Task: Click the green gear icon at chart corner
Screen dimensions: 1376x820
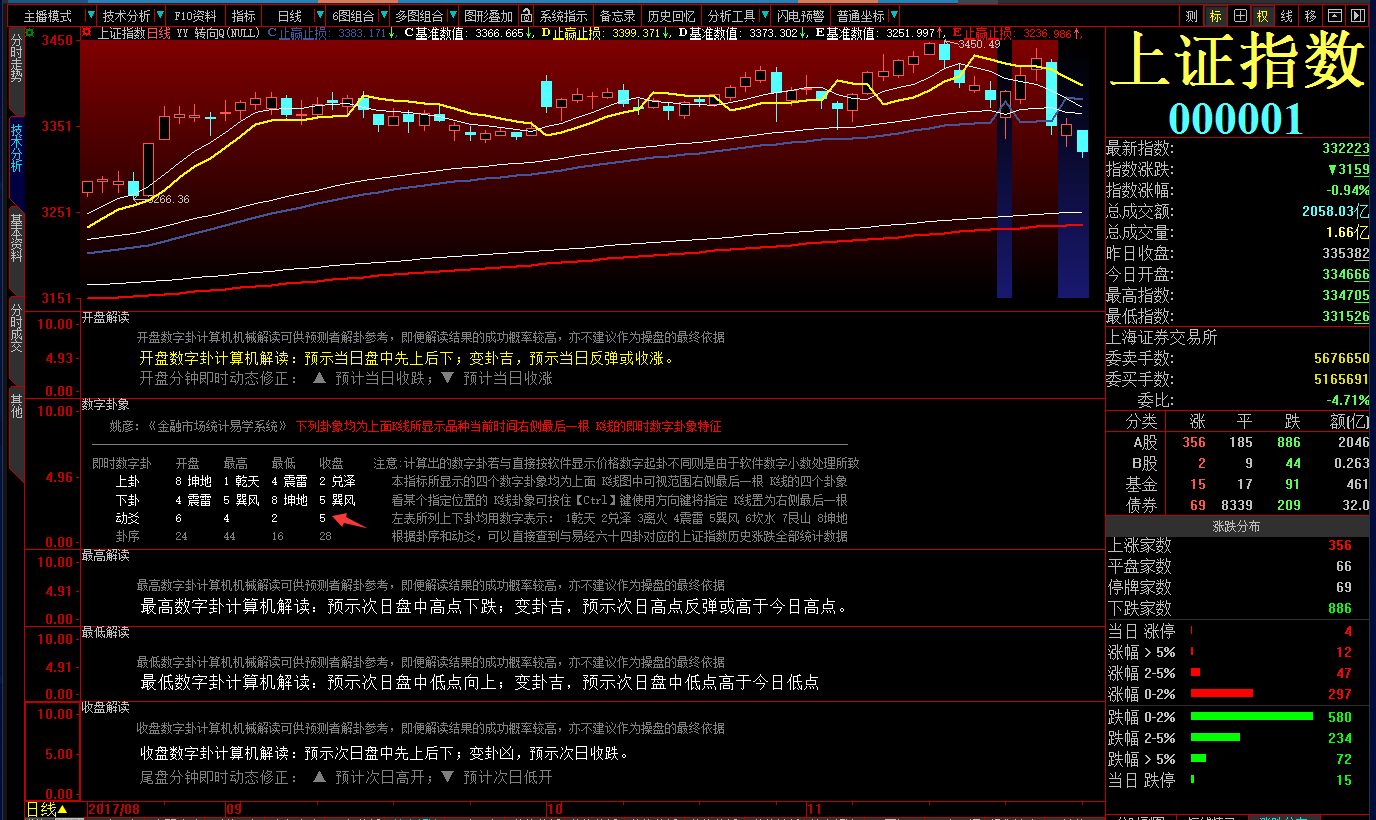Action: [x=30, y=33]
